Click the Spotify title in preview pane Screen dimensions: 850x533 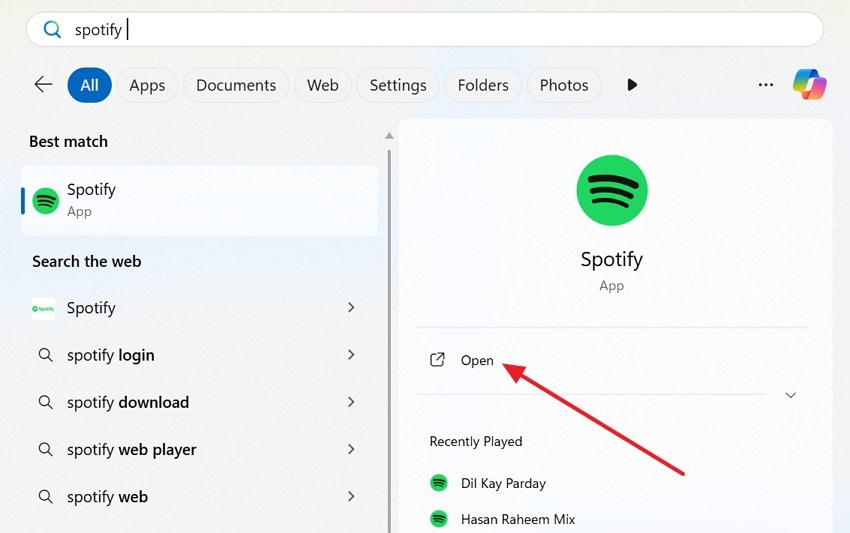coord(611,259)
